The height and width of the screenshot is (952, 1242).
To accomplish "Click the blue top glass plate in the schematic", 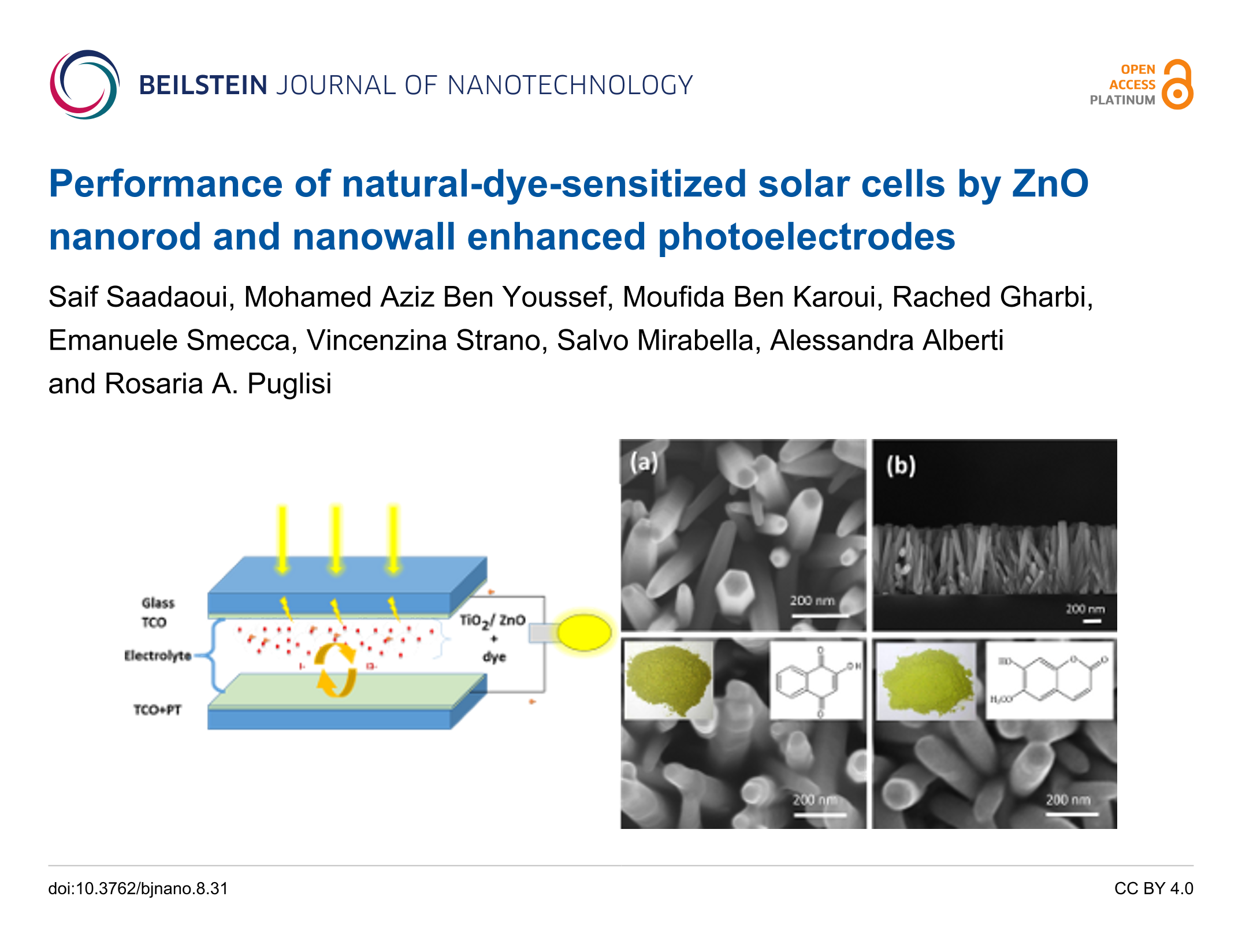I will 347,583.
